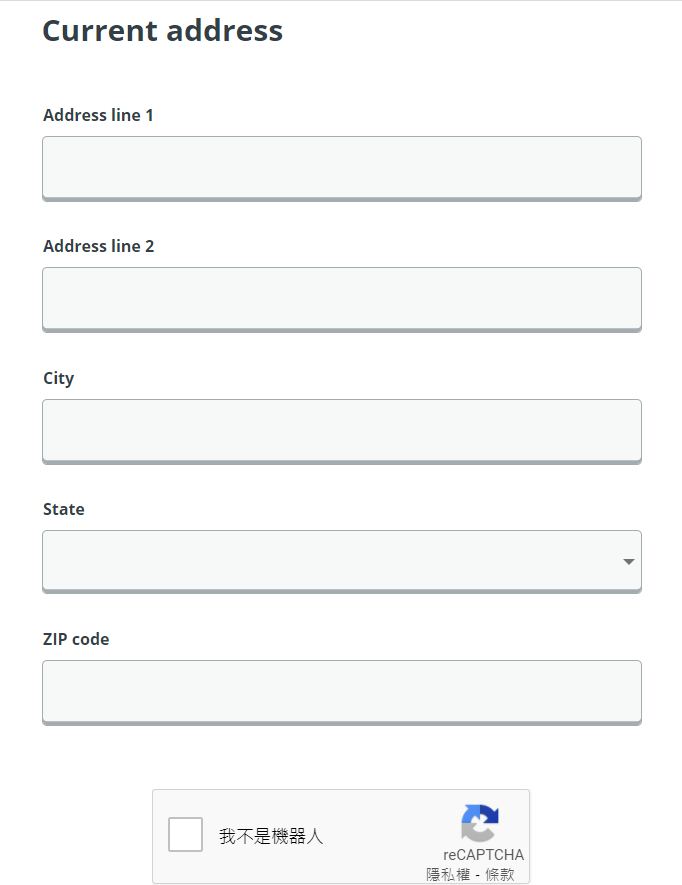The image size is (682, 885).
Task: Focus the Address line 1 field
Action: [342, 168]
